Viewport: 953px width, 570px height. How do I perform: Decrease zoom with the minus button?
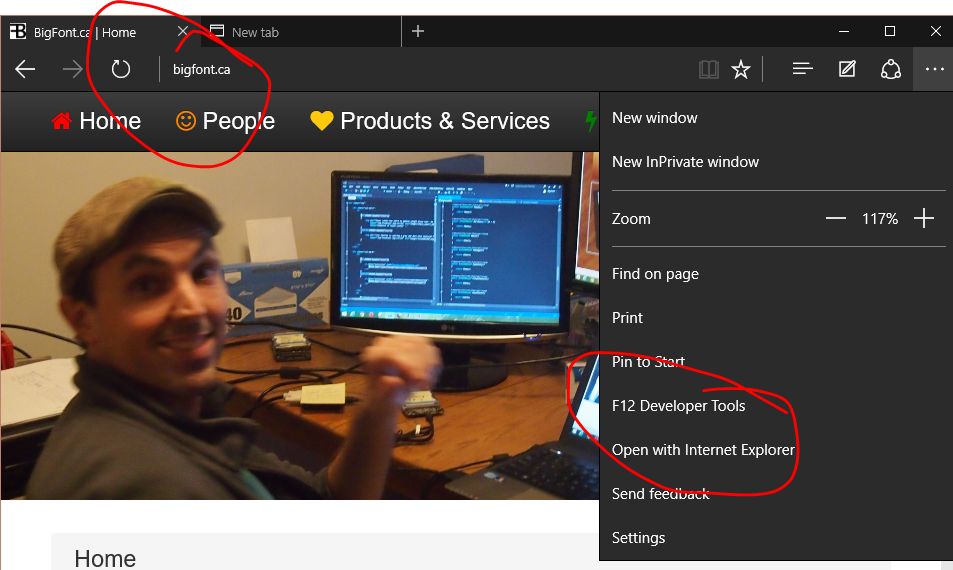[836, 218]
